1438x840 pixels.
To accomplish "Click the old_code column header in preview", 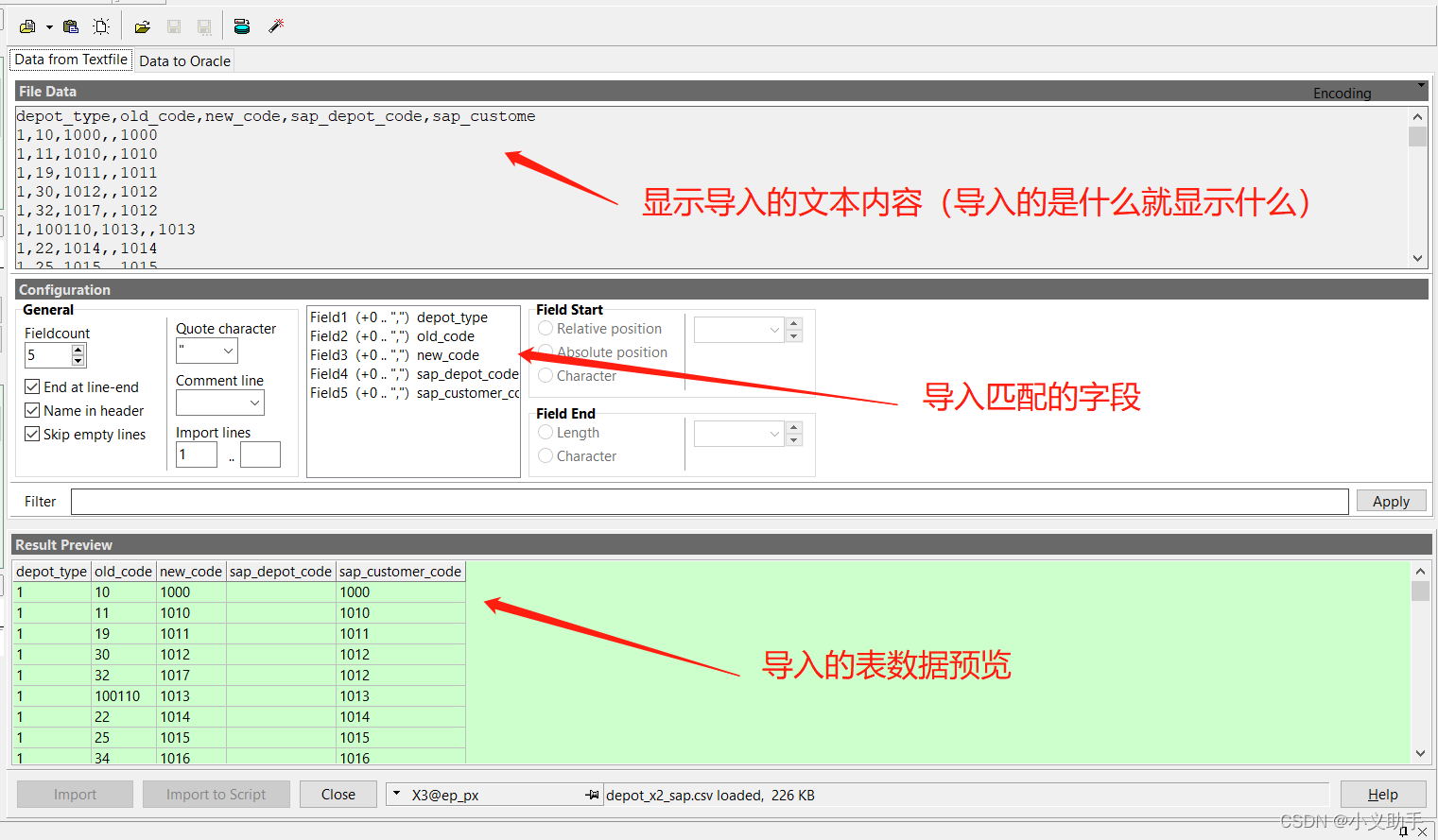I will click(123, 572).
